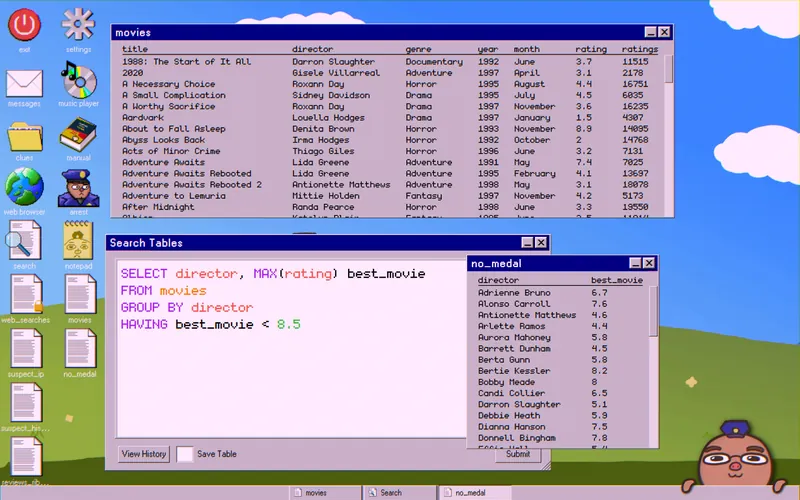The width and height of the screenshot is (800, 500).
Task: Open the manual book icon
Action: [x=78, y=135]
